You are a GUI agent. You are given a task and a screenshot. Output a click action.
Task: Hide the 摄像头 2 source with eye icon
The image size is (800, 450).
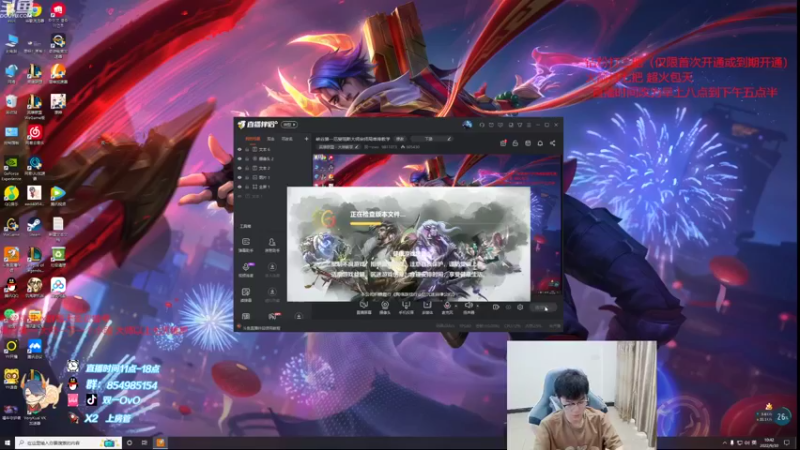tap(240, 159)
